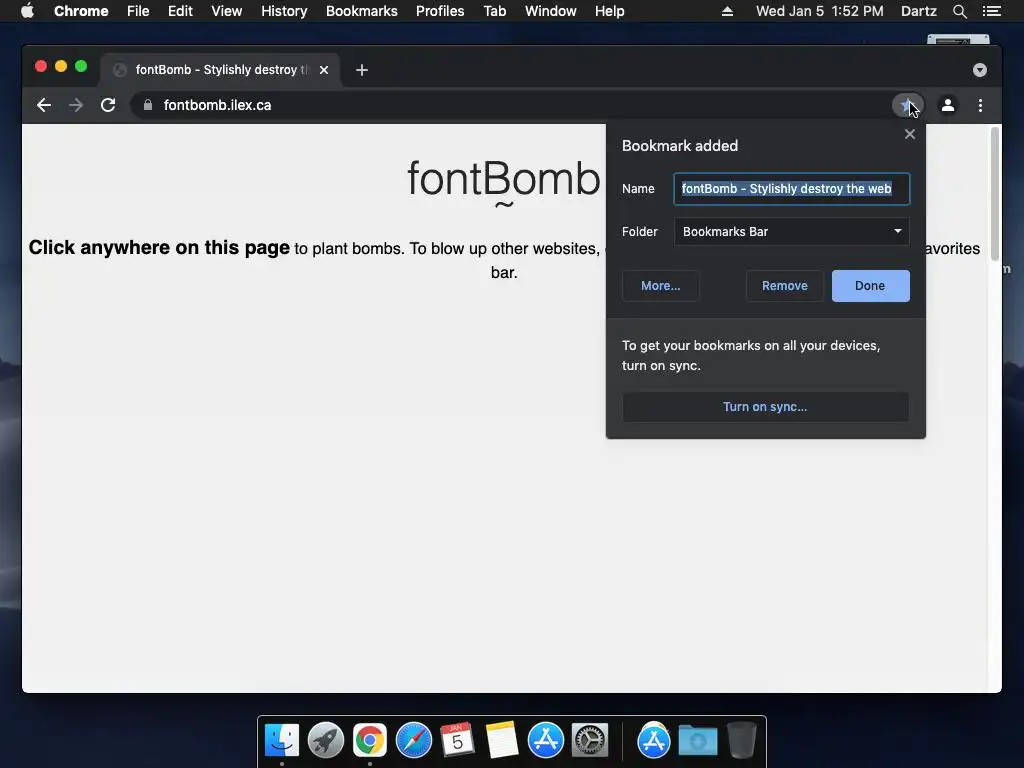Click the browser forward arrow

coord(76,105)
